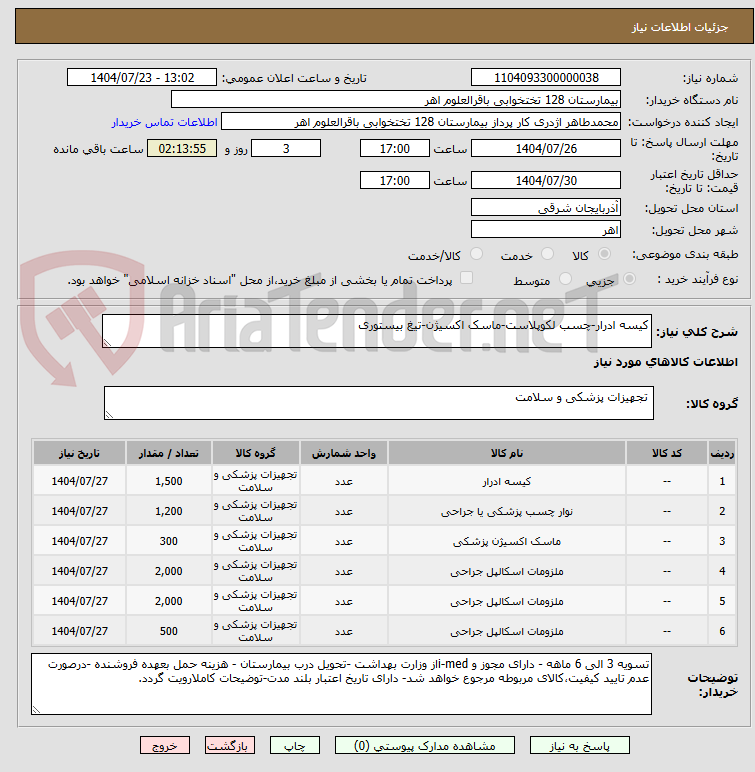The height and width of the screenshot is (772, 755).
Task: Click the quantity 500 cell
Action: tap(168, 631)
